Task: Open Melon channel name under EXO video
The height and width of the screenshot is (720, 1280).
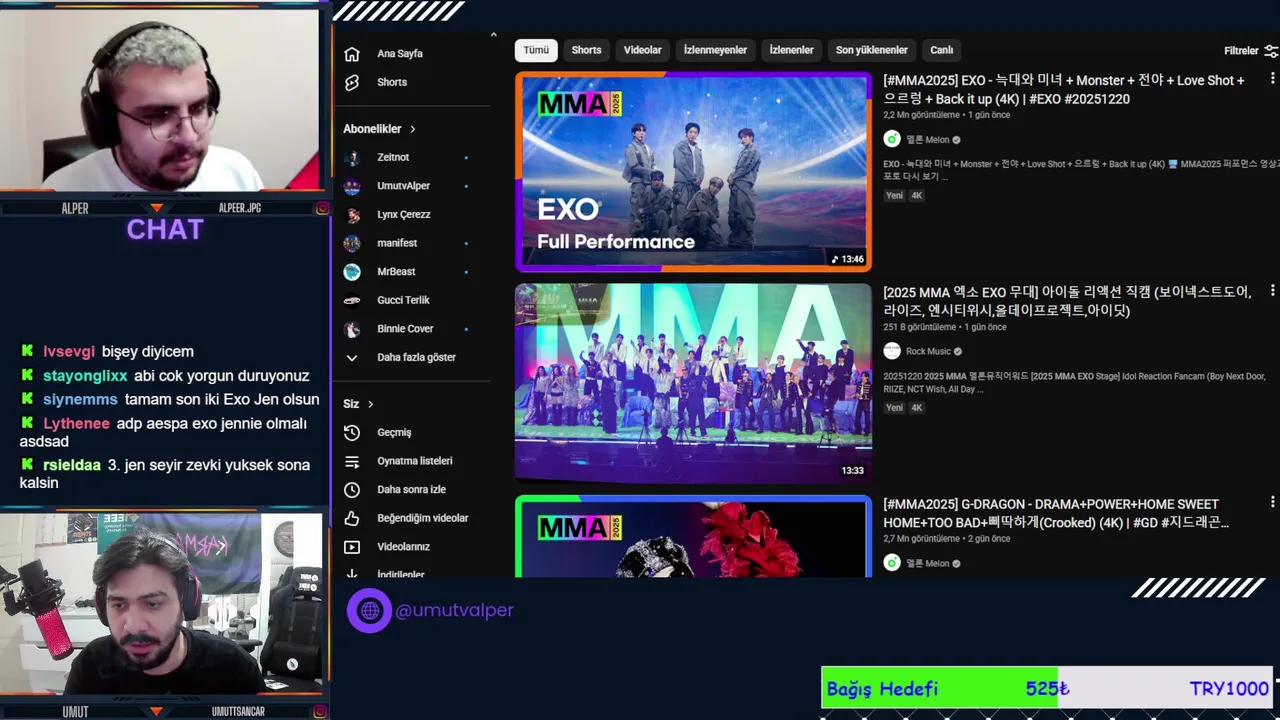Action: point(927,140)
